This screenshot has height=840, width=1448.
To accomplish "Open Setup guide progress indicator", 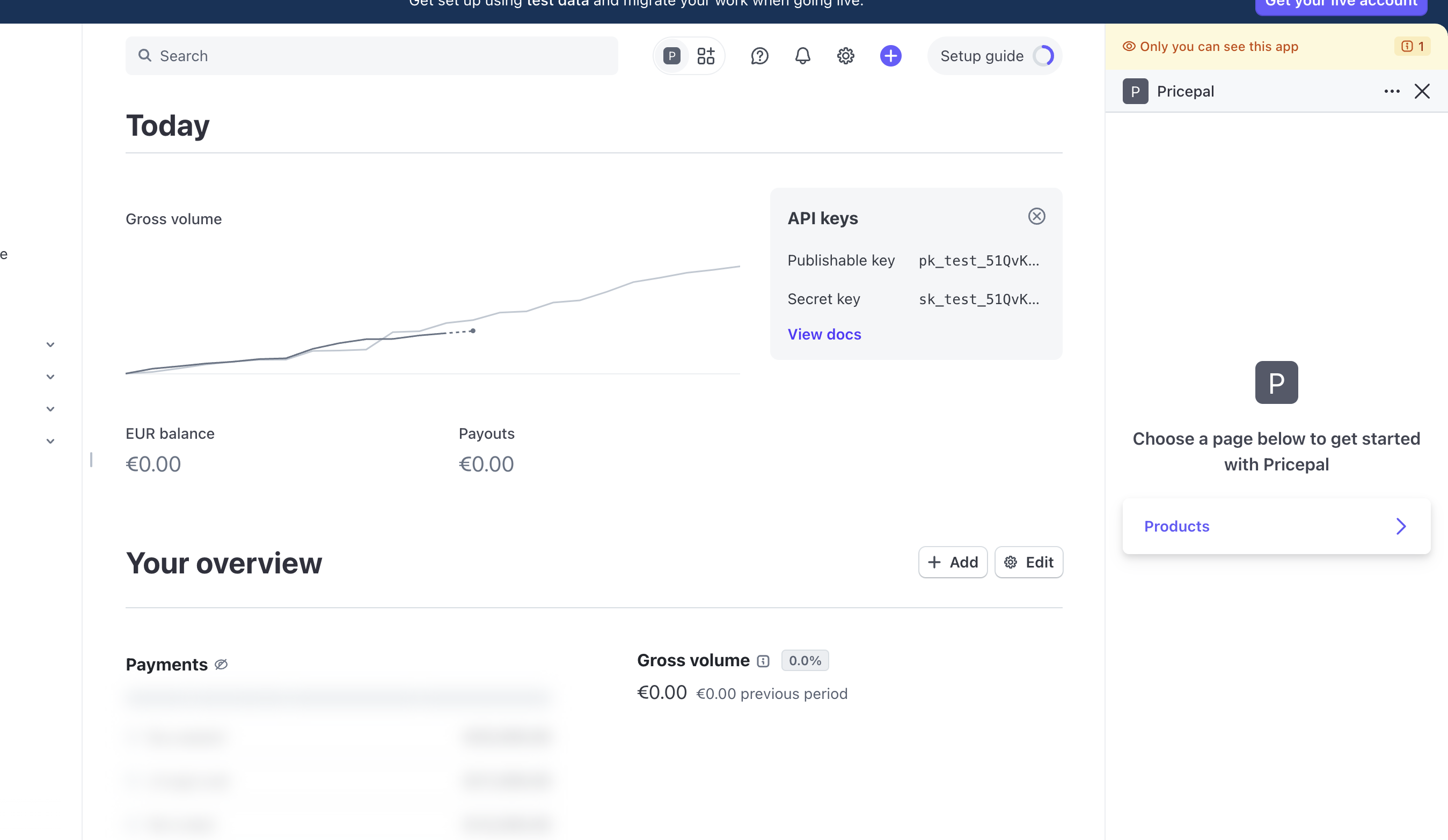I will pos(1042,56).
